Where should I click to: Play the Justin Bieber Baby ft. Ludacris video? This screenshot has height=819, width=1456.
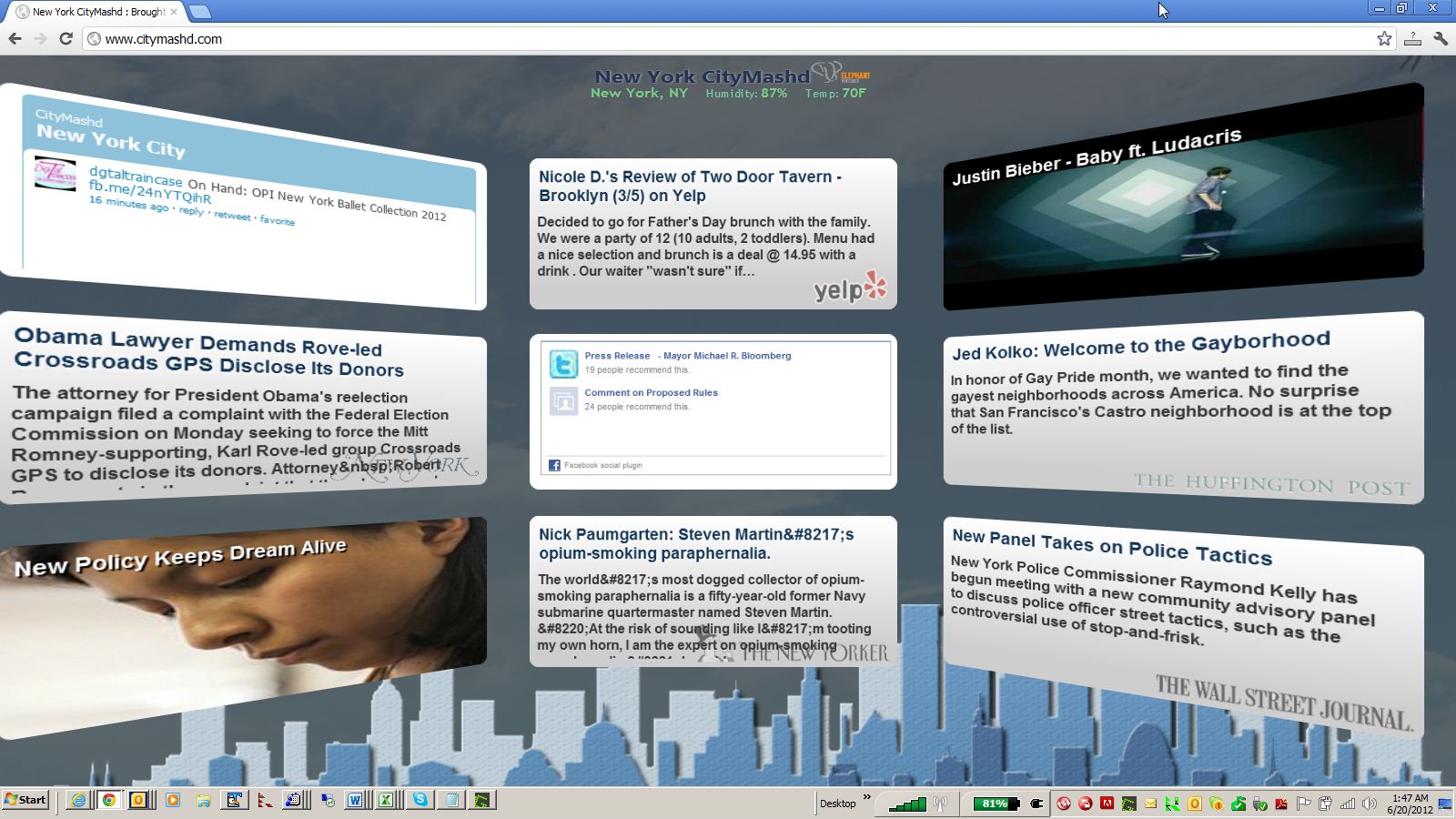[x=1183, y=197]
